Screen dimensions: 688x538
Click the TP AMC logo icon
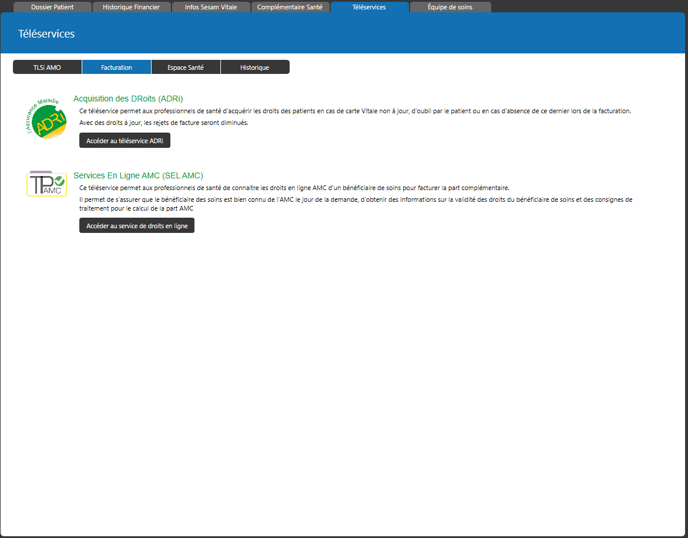coord(46,183)
